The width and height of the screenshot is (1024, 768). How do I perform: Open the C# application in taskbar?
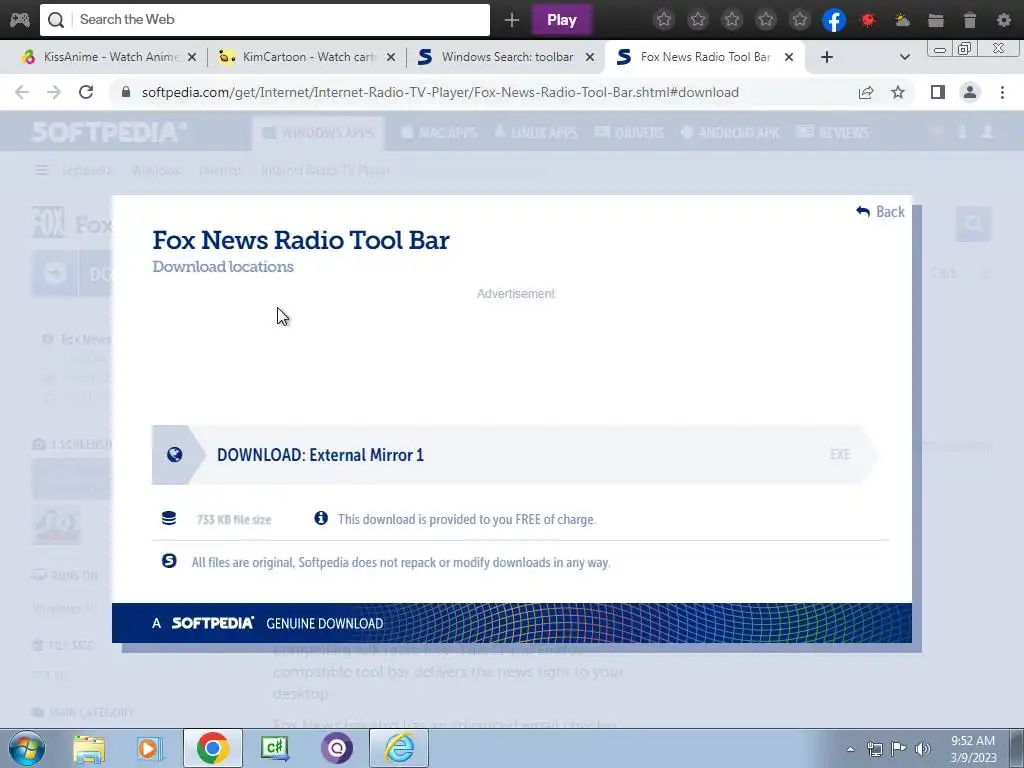pyautogui.click(x=275, y=748)
